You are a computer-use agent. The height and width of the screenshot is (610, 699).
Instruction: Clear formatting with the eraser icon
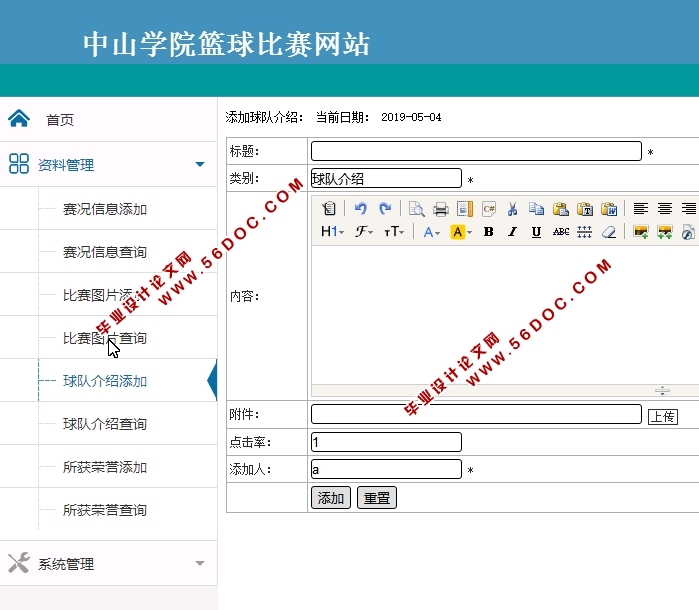pyautogui.click(x=609, y=232)
